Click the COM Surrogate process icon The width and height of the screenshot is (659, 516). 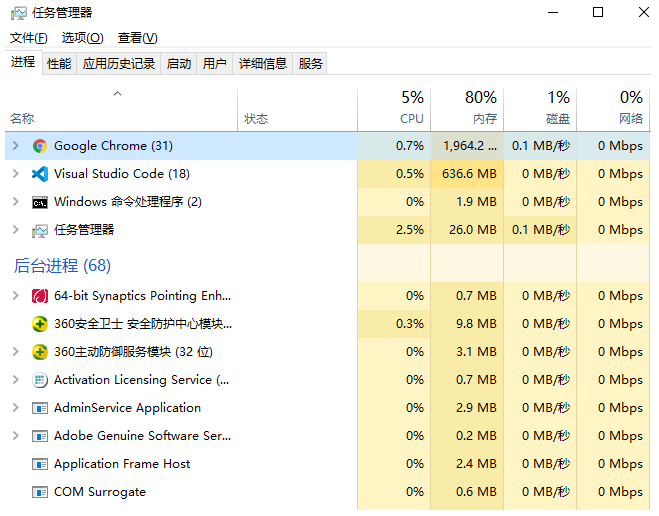point(40,492)
